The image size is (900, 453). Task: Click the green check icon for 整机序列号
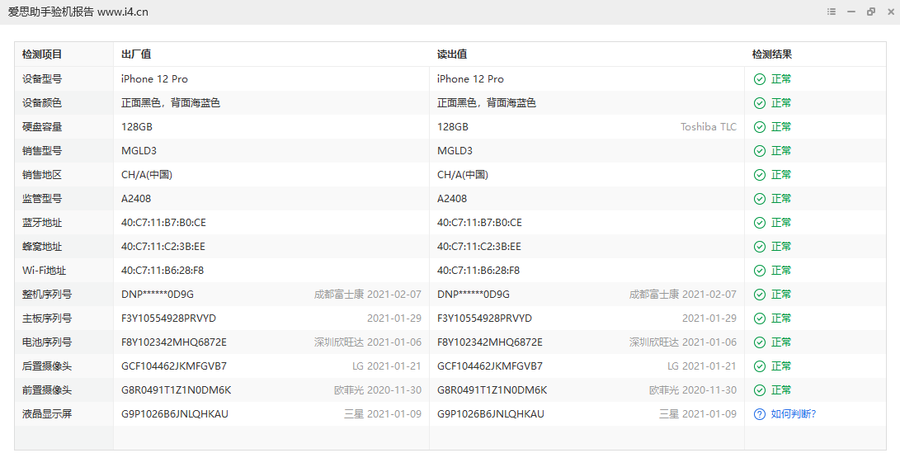click(x=759, y=294)
